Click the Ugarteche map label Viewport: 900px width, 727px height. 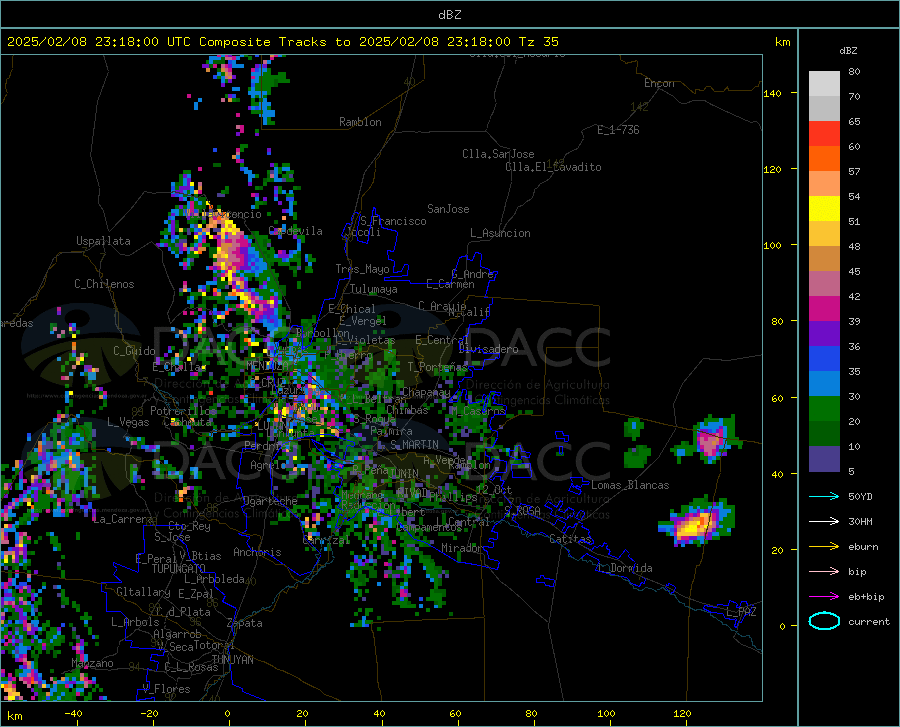pos(270,500)
